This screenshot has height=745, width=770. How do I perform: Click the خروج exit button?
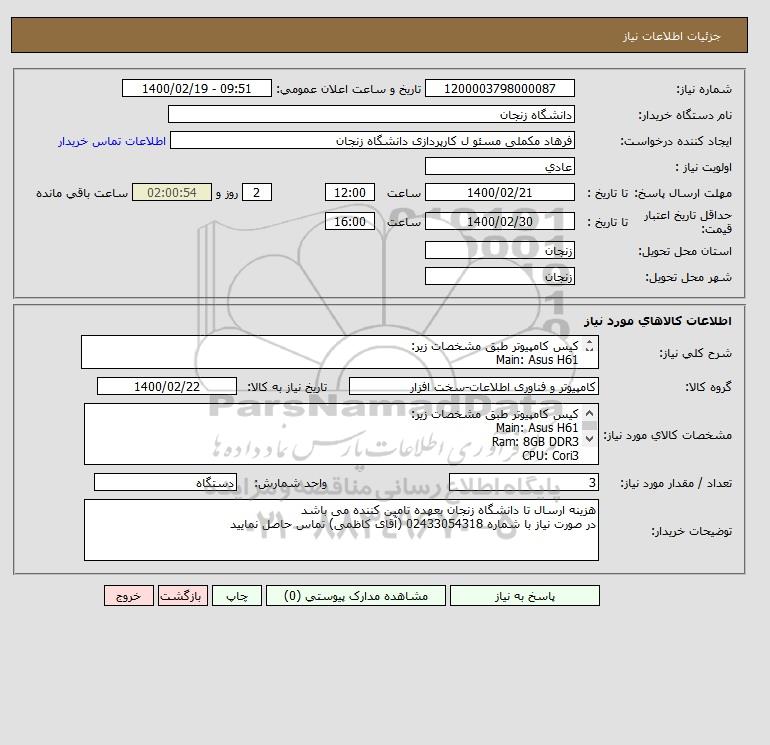coord(129,596)
